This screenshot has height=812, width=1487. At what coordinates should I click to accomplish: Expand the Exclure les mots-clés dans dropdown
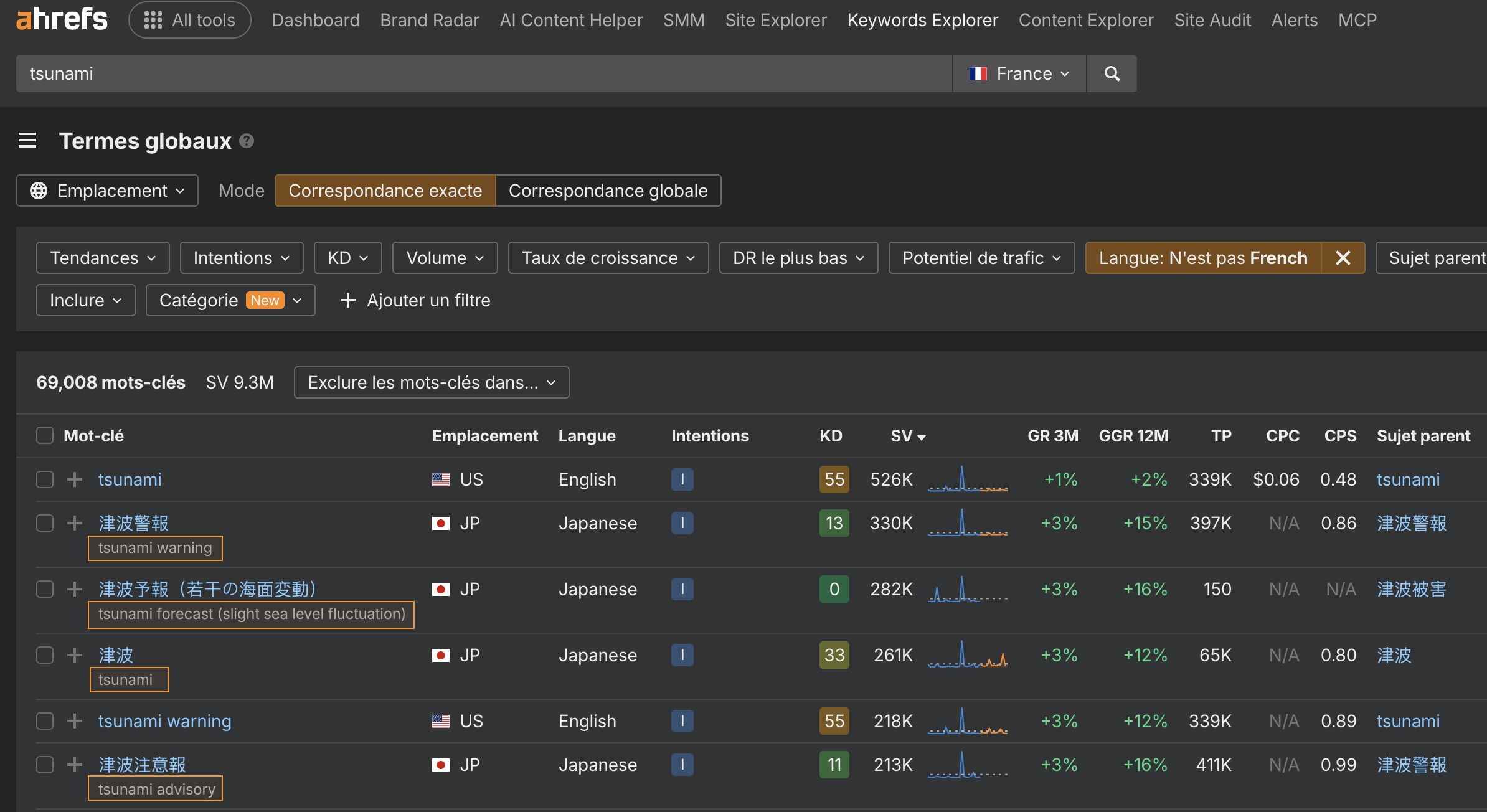click(x=430, y=382)
